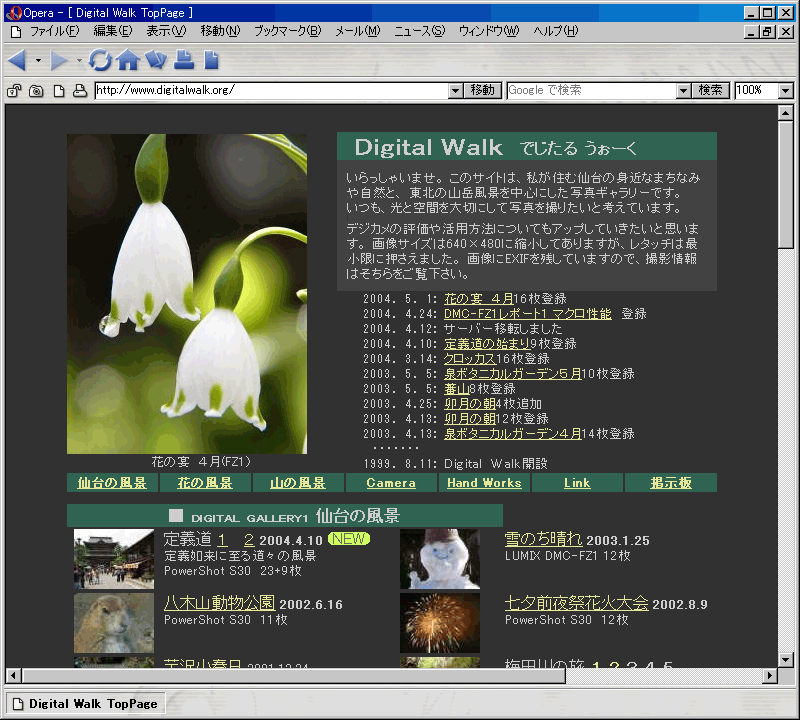The image size is (800, 720).
Task: Open 定義道 page 2 link
Action: (x=249, y=540)
